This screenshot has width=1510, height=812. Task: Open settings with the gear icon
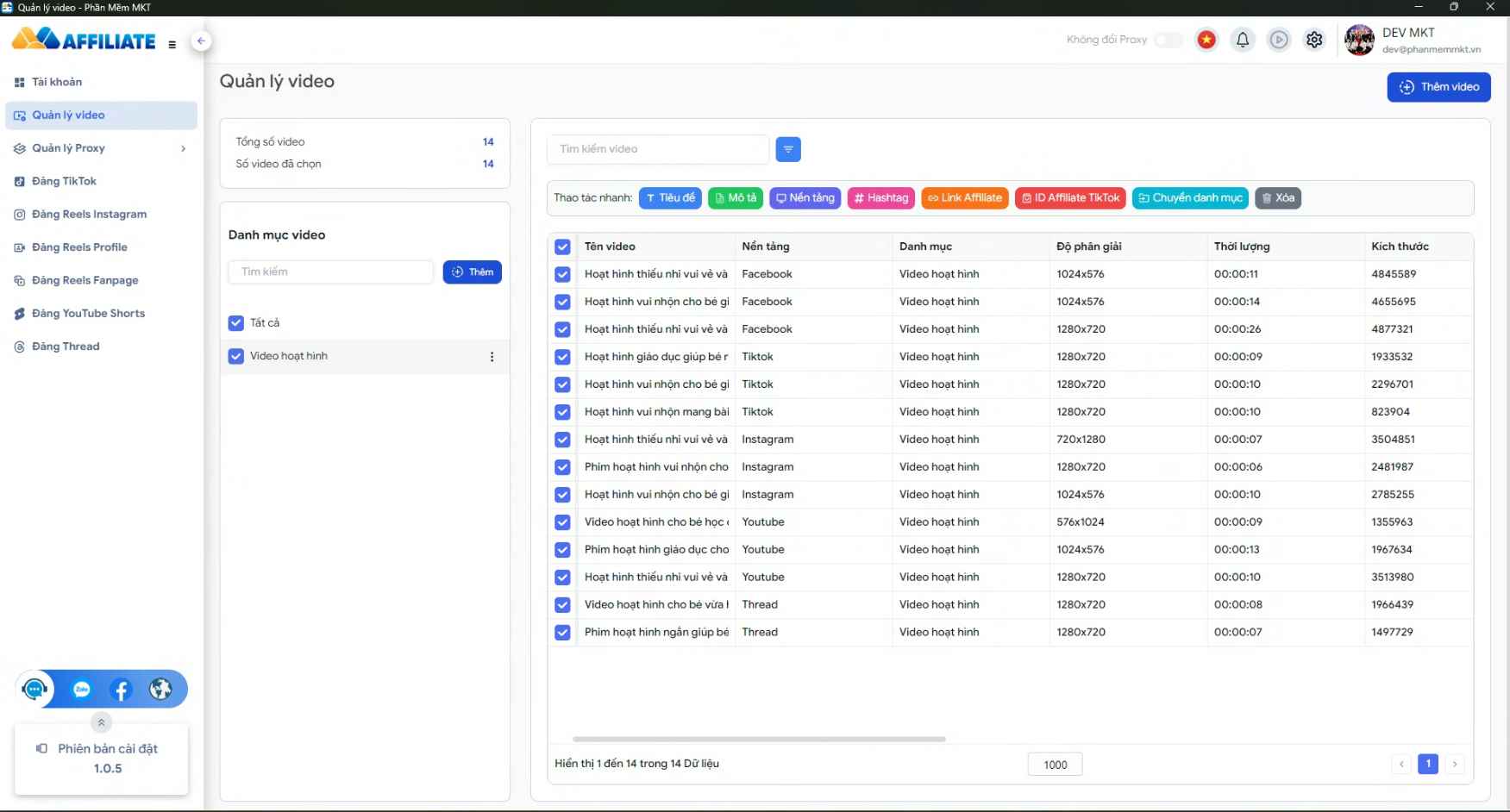coord(1313,40)
